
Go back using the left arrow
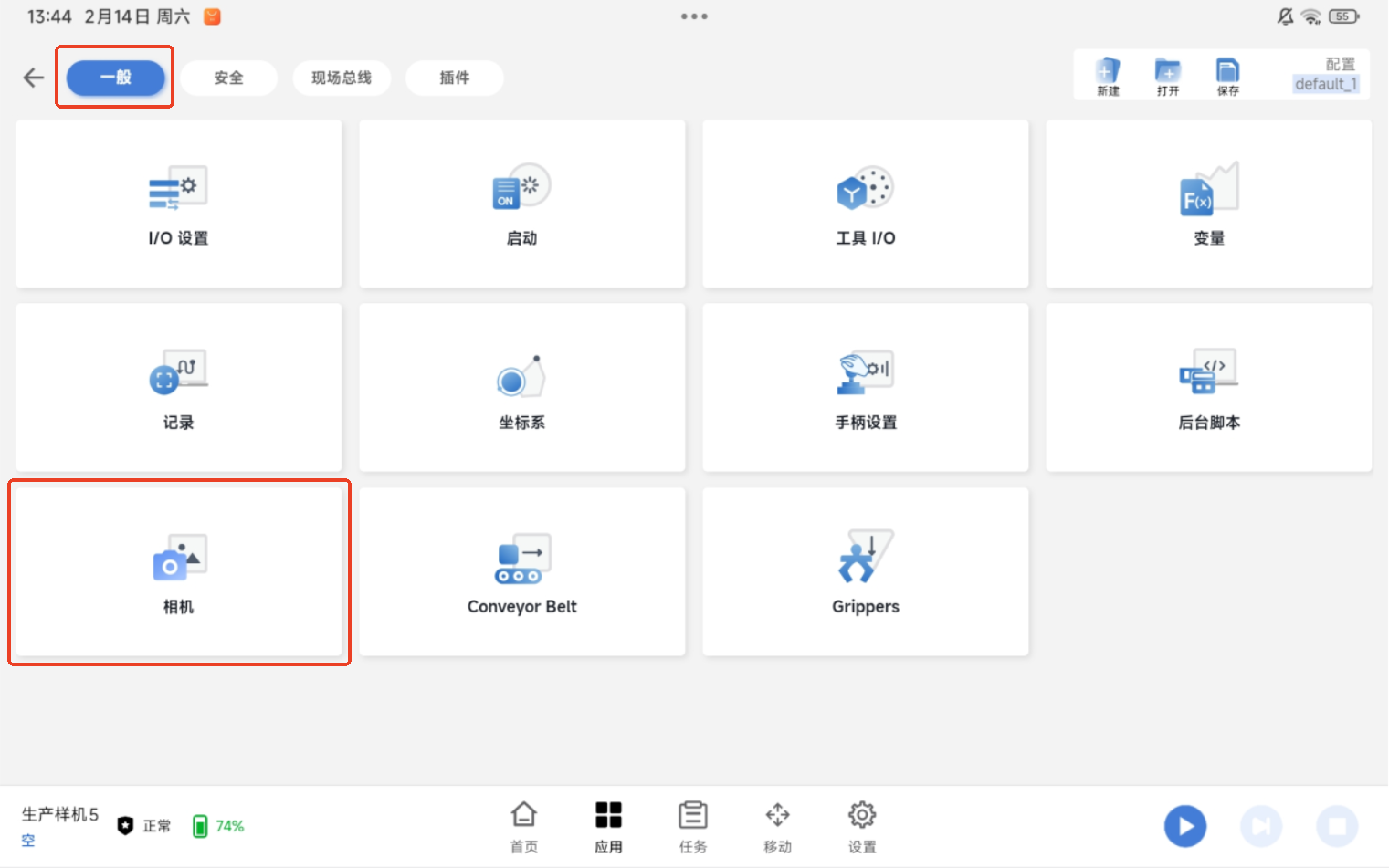[34, 78]
